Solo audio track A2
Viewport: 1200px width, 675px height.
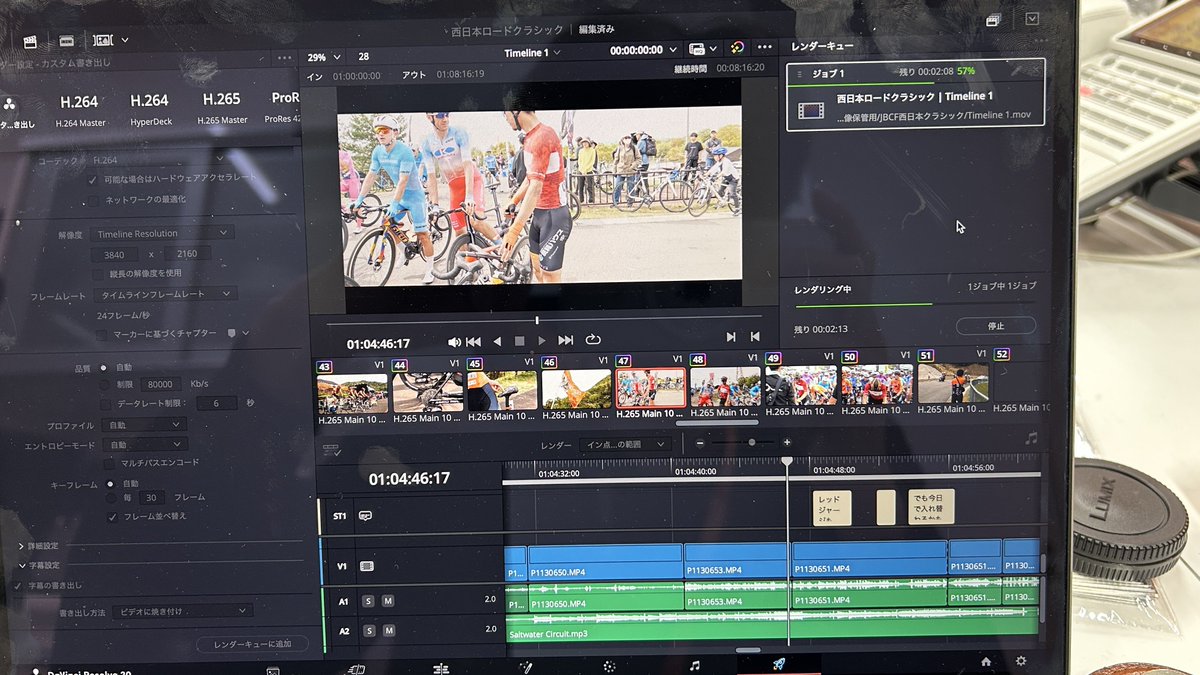368,631
